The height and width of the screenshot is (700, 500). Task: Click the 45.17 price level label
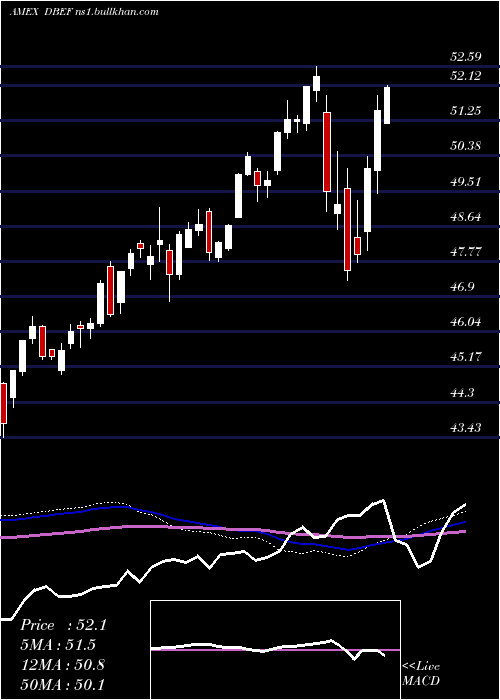click(x=466, y=357)
